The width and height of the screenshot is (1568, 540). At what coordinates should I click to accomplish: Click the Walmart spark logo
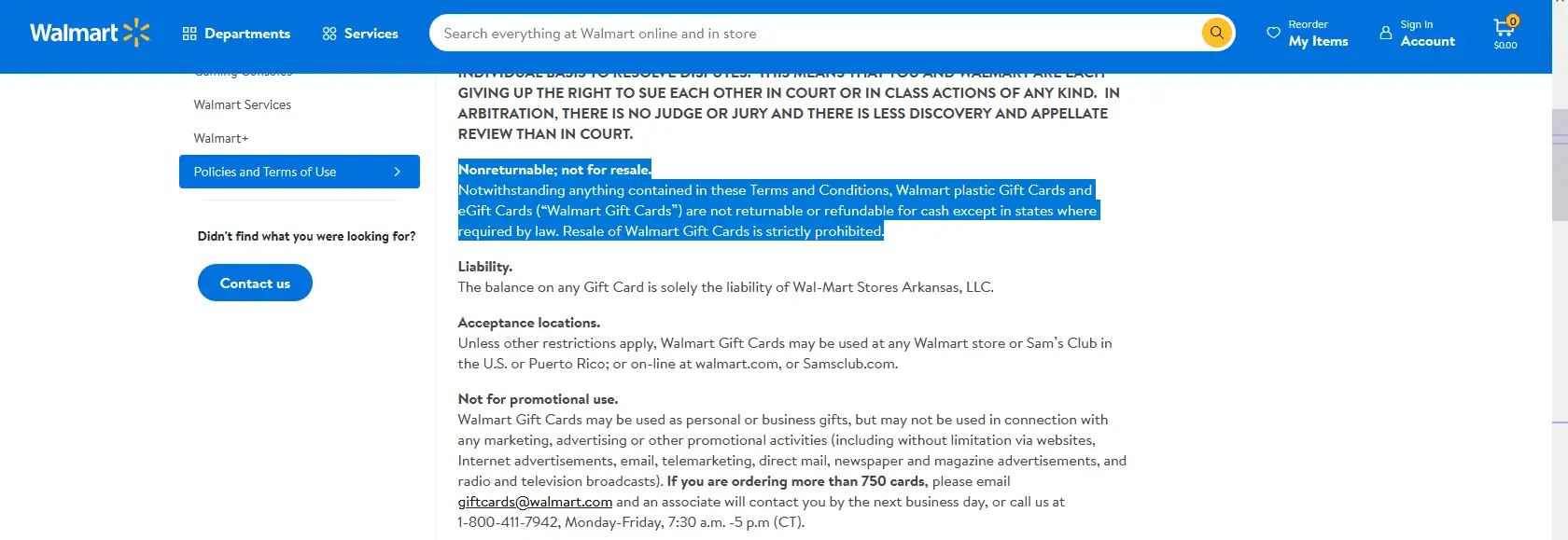click(136, 33)
